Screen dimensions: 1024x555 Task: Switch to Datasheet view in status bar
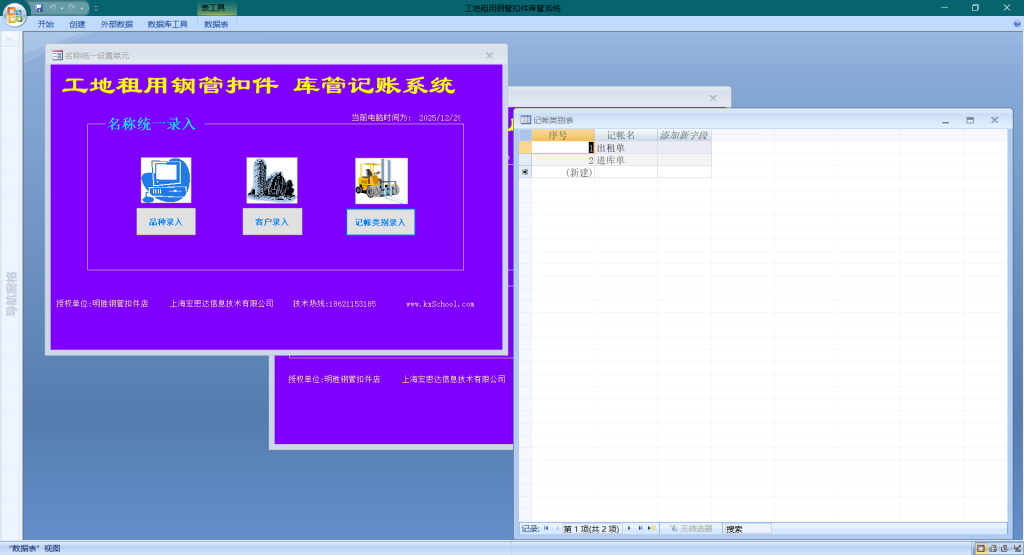pyautogui.click(x=980, y=548)
